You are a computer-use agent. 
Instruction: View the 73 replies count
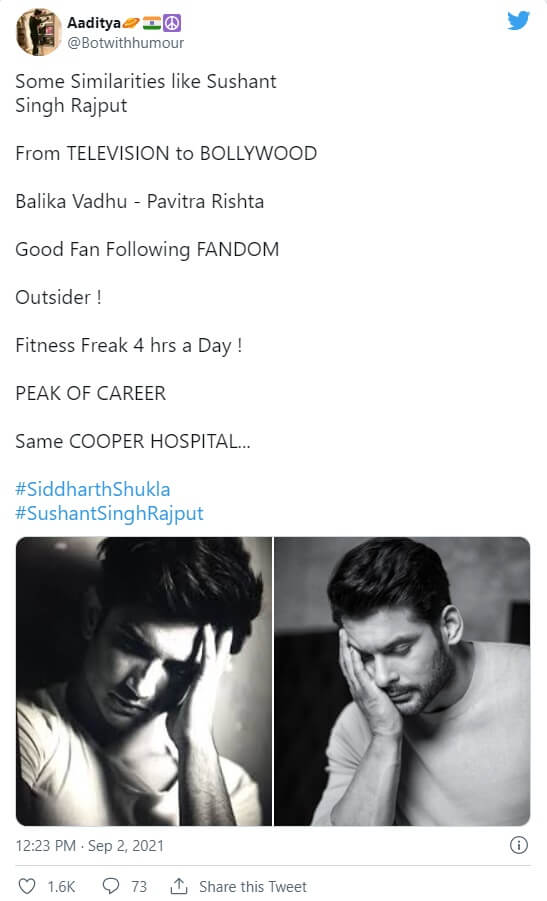[x=139, y=887]
